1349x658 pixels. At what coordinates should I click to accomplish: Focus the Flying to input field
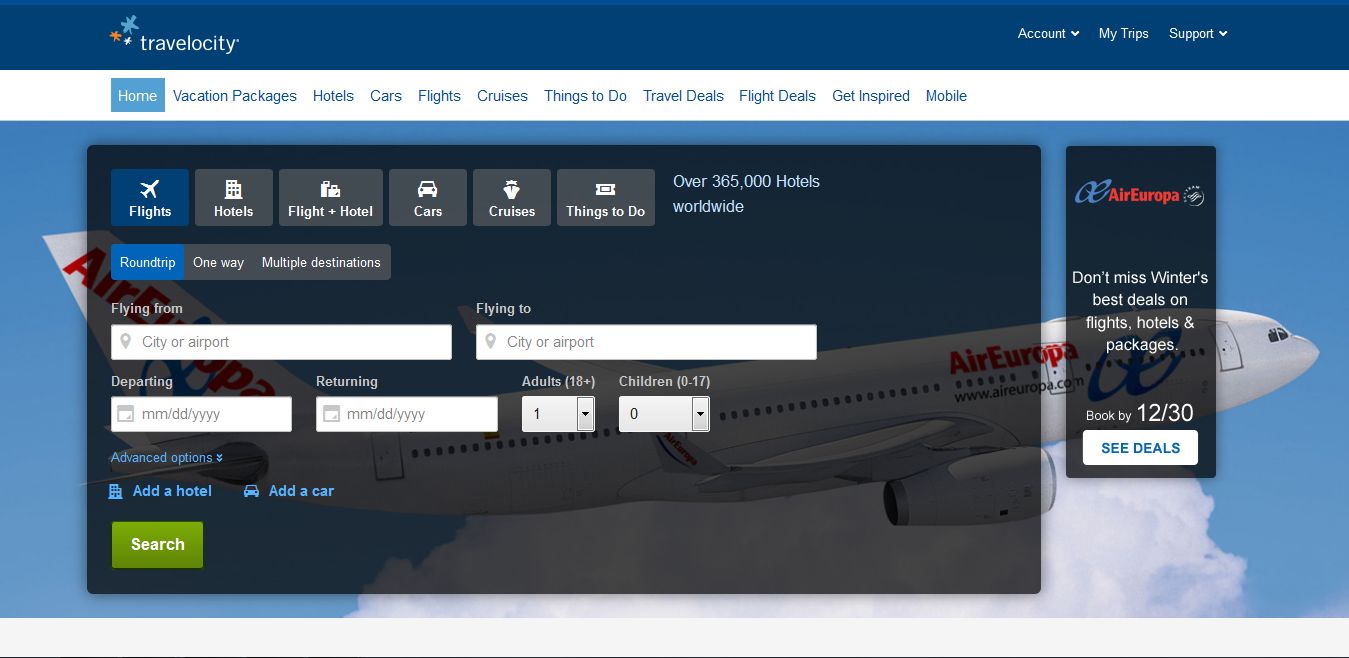646,342
